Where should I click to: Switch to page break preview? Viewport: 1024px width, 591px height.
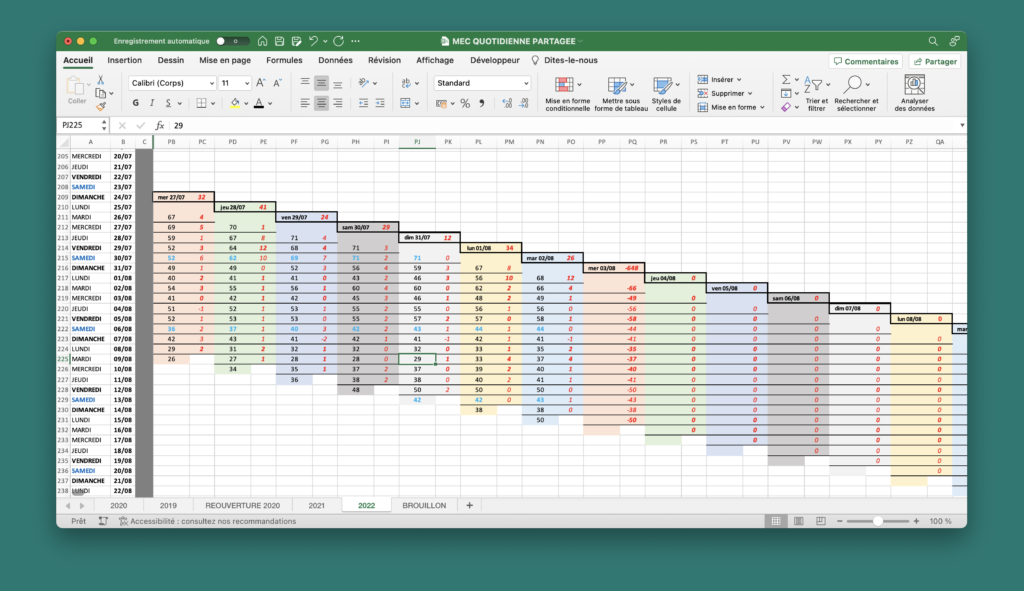pyautogui.click(x=821, y=521)
